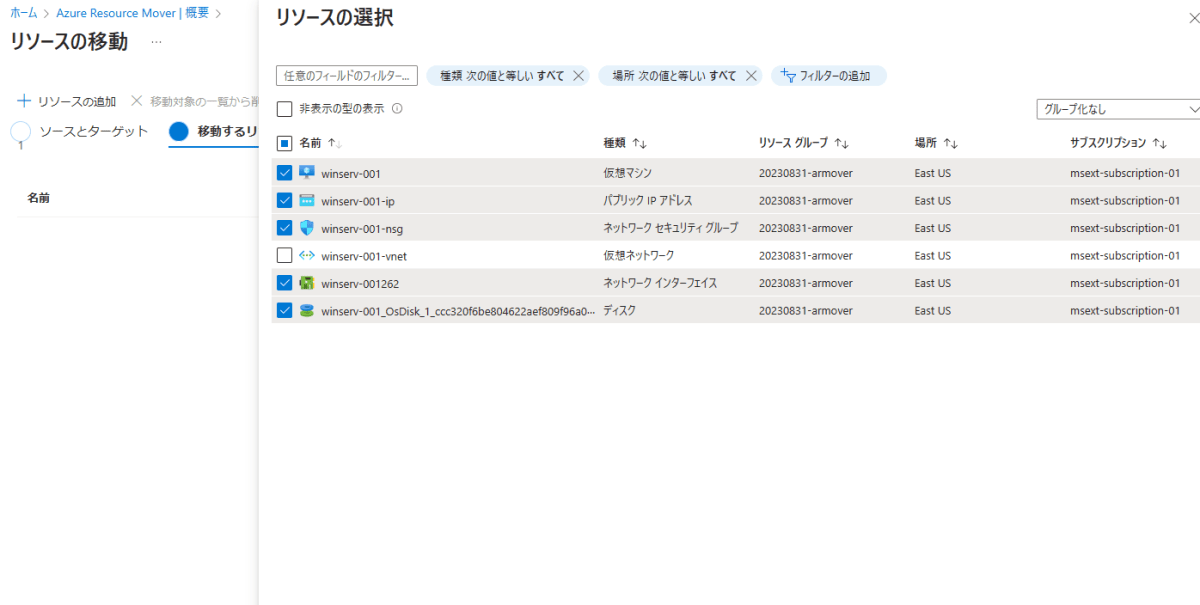Click the public IP icon for winserv-001-ip
Viewport: 1200px width, 605px height.
pos(307,201)
